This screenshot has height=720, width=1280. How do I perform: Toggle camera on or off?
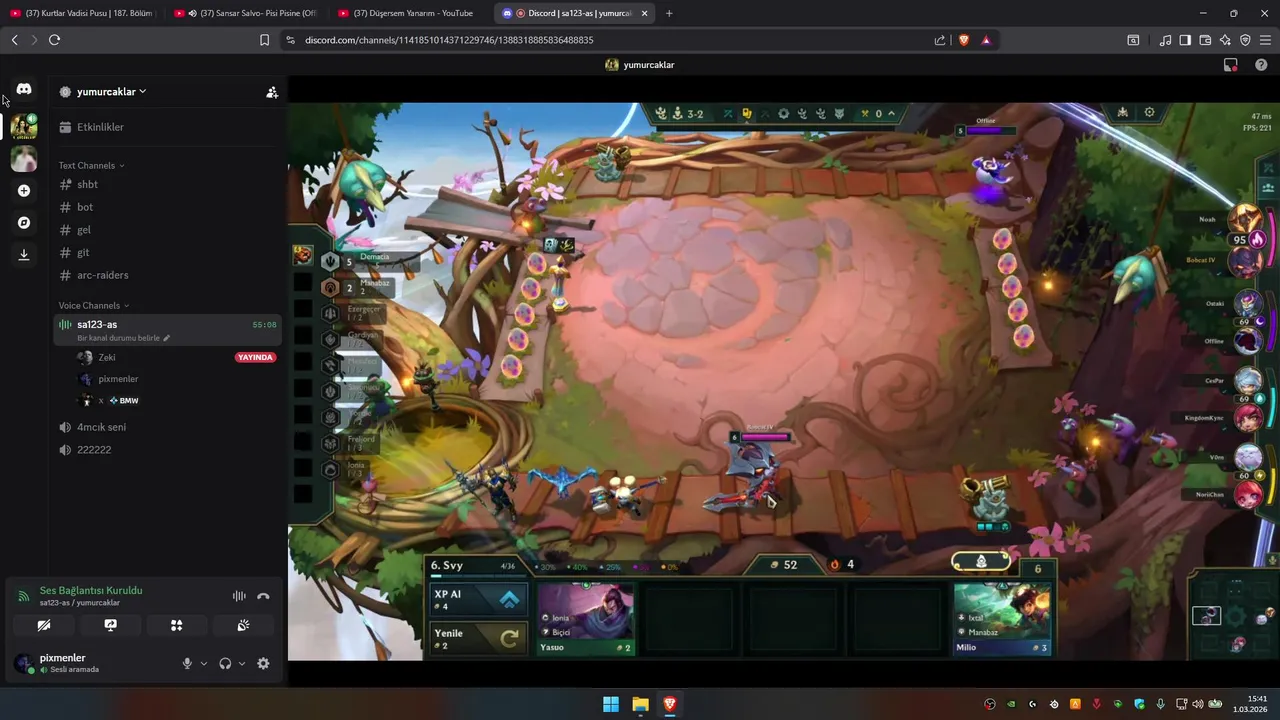(x=44, y=625)
